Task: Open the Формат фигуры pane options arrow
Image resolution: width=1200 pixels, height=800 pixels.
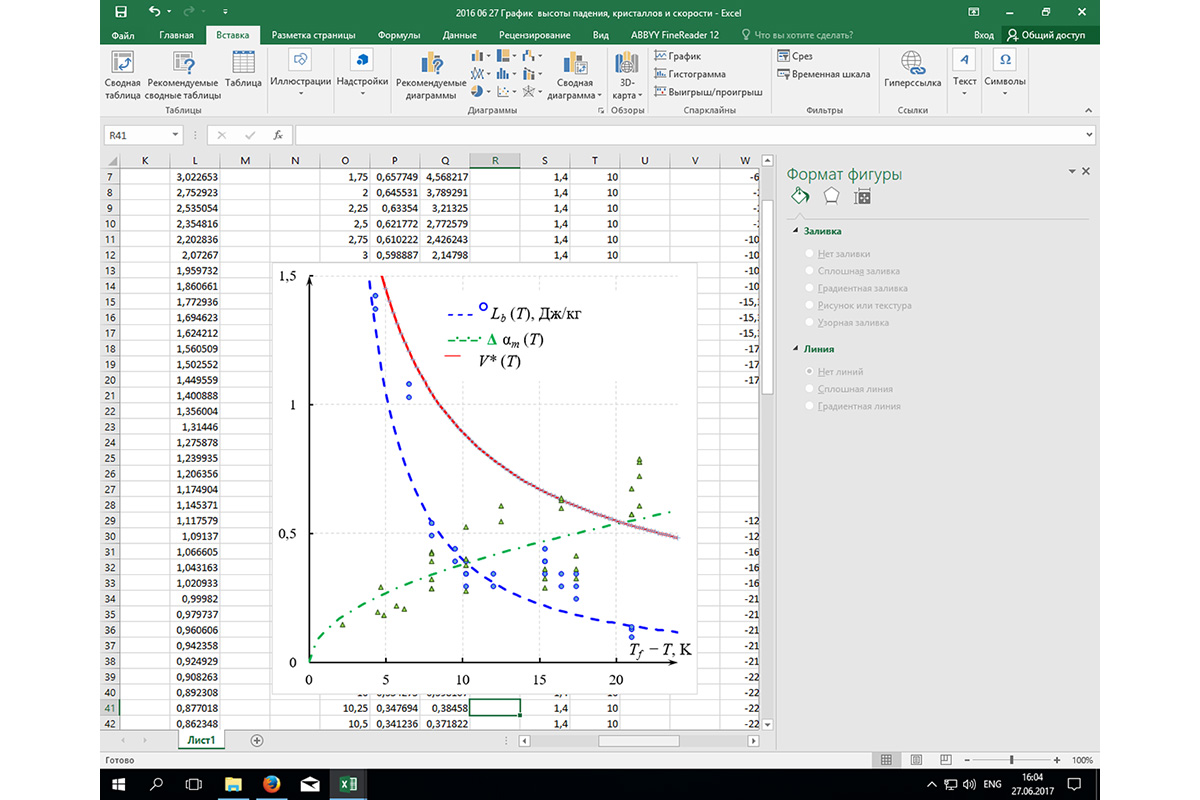Action: tap(1071, 172)
